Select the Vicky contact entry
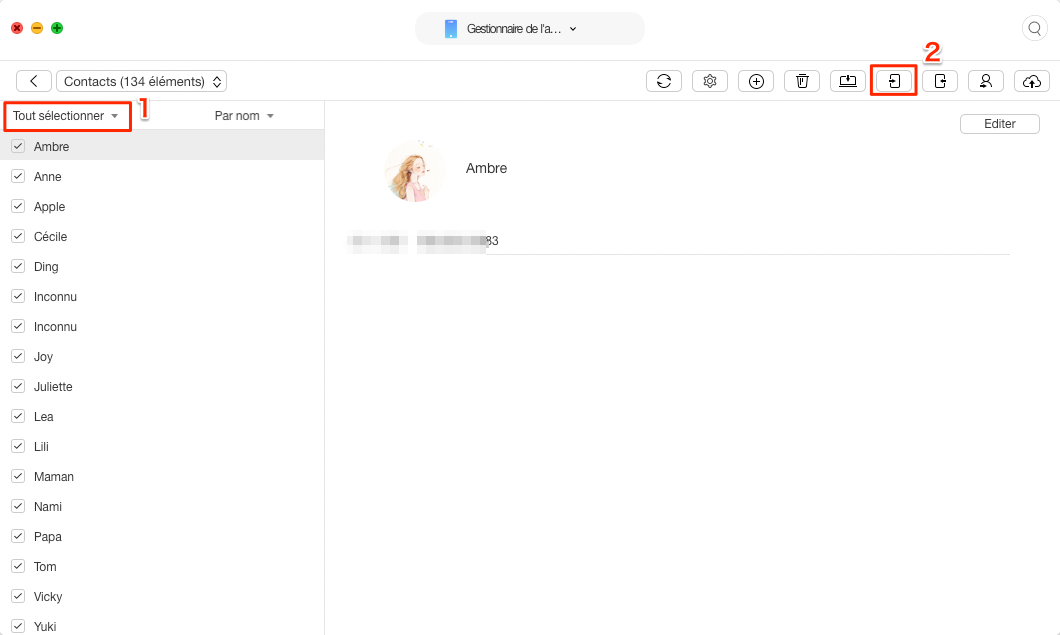Screen dimensions: 1060x635 48,596
